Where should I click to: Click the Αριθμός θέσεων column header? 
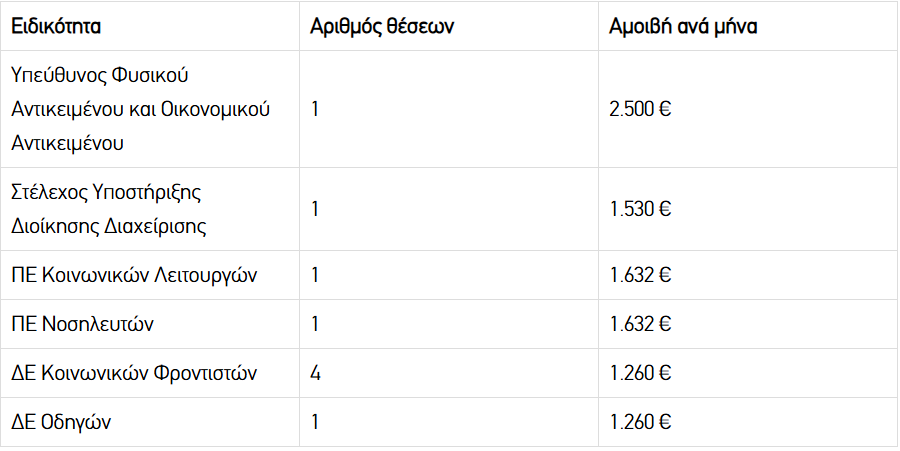(x=449, y=26)
